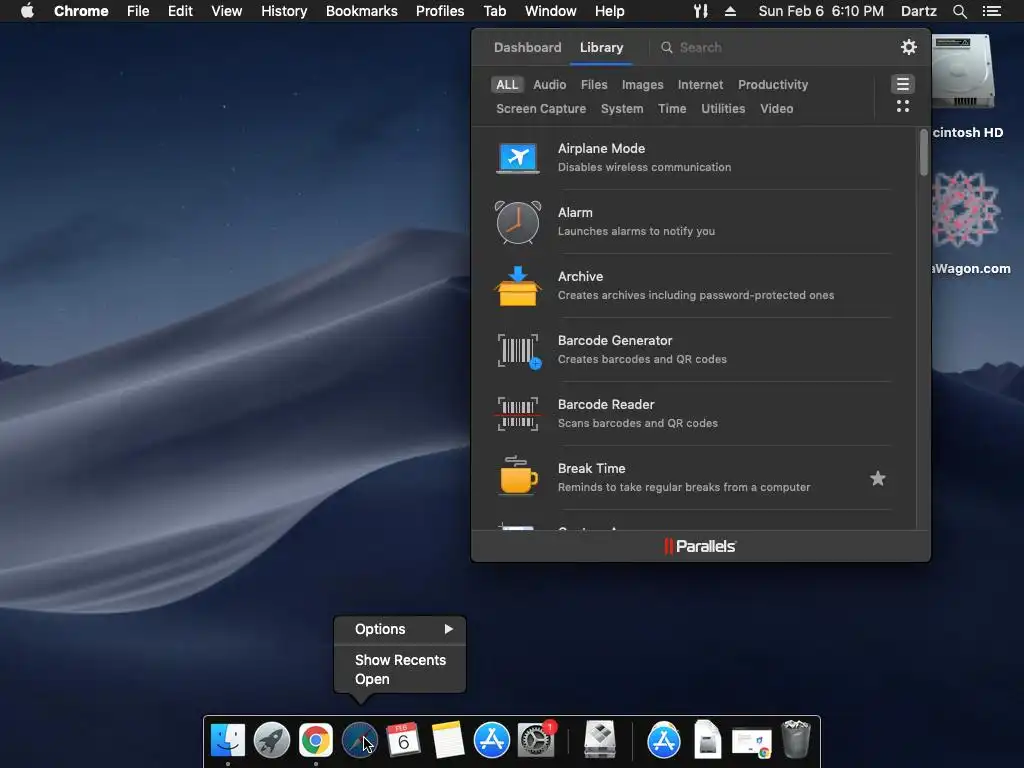Filter tools by ALL category
This screenshot has height=768, width=1024.
point(507,85)
